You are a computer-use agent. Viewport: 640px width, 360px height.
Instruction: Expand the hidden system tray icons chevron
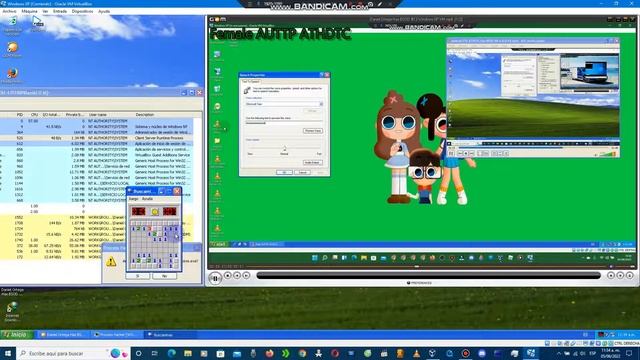(x=559, y=353)
